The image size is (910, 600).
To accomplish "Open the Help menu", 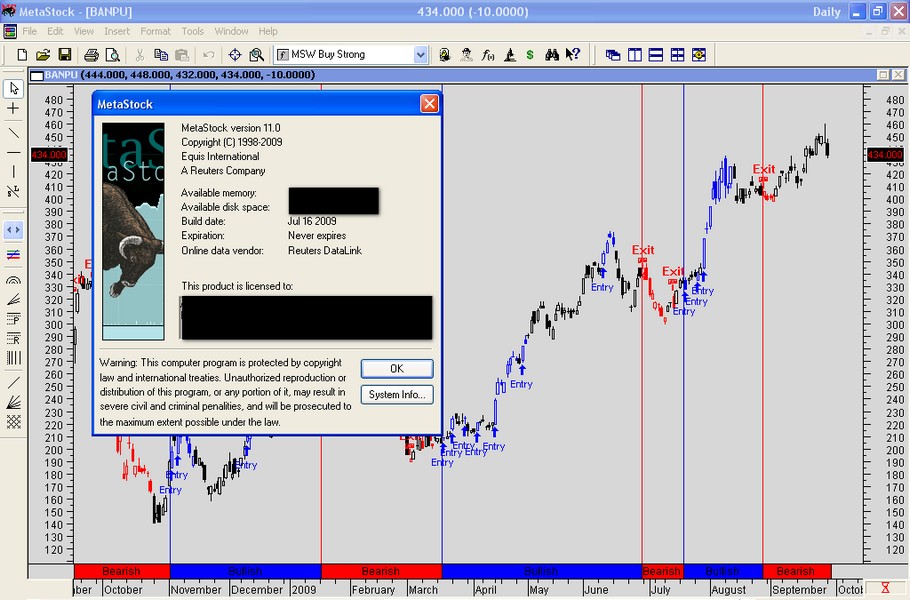I will tap(268, 31).
